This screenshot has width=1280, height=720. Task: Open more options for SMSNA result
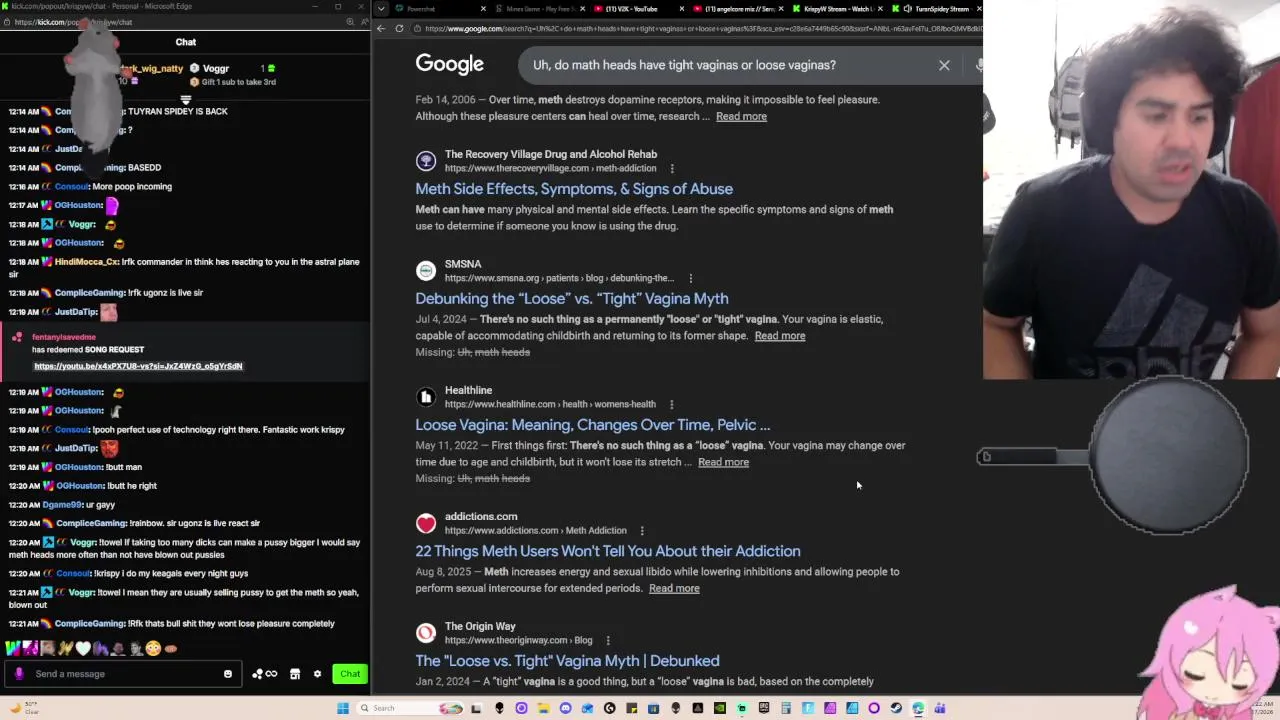click(x=690, y=278)
